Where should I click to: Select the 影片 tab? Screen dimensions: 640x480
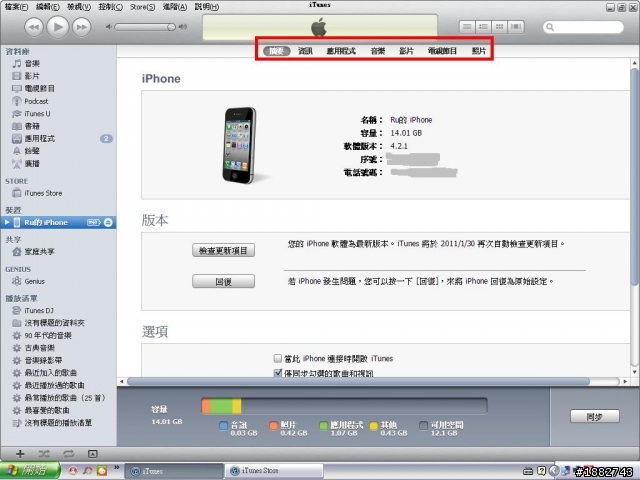point(406,51)
